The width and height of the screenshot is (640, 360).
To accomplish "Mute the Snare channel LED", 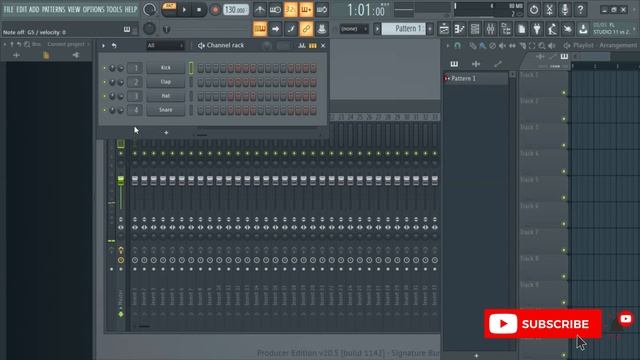I will coord(104,110).
